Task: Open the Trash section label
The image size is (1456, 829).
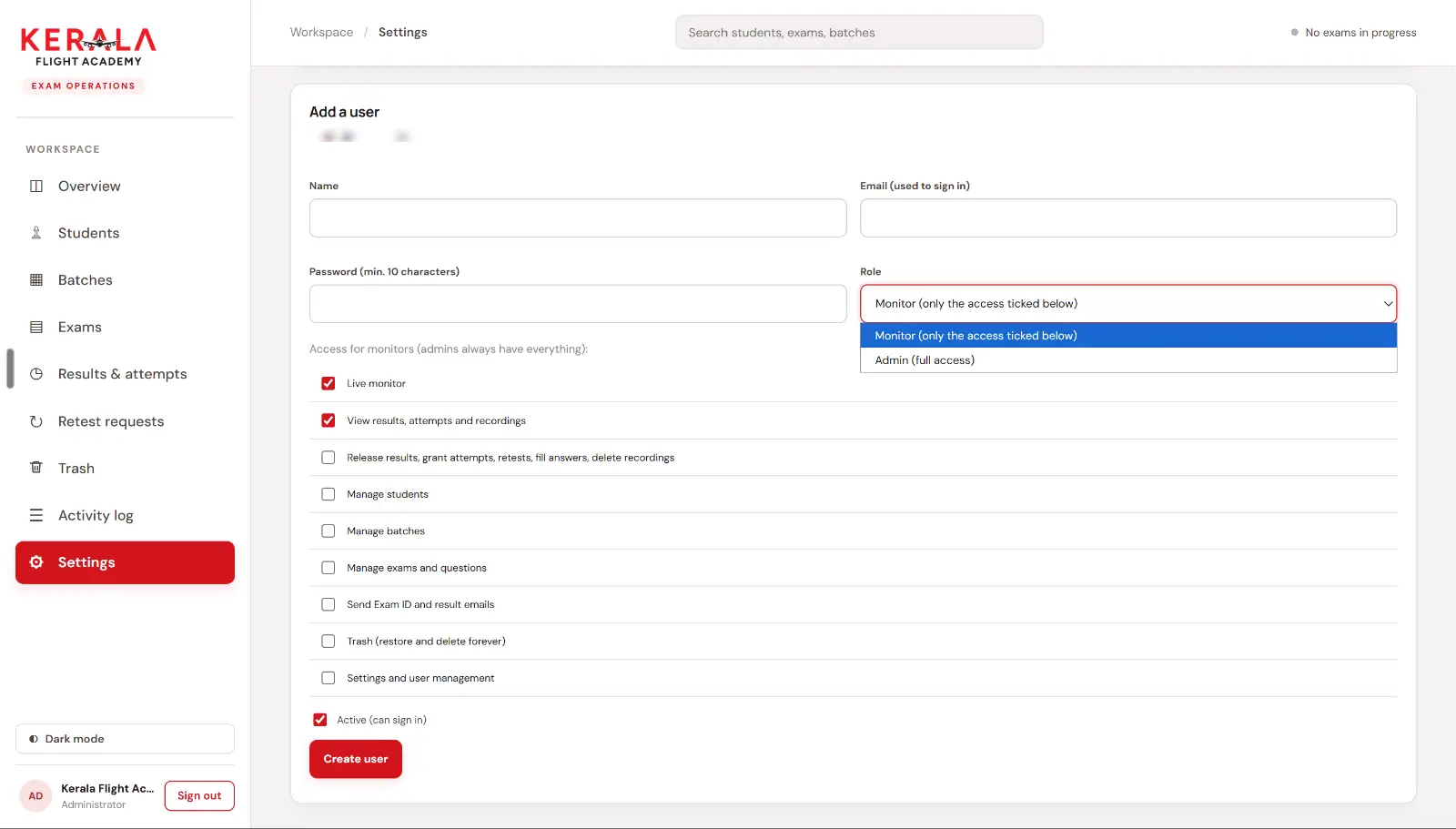Action: [x=76, y=468]
